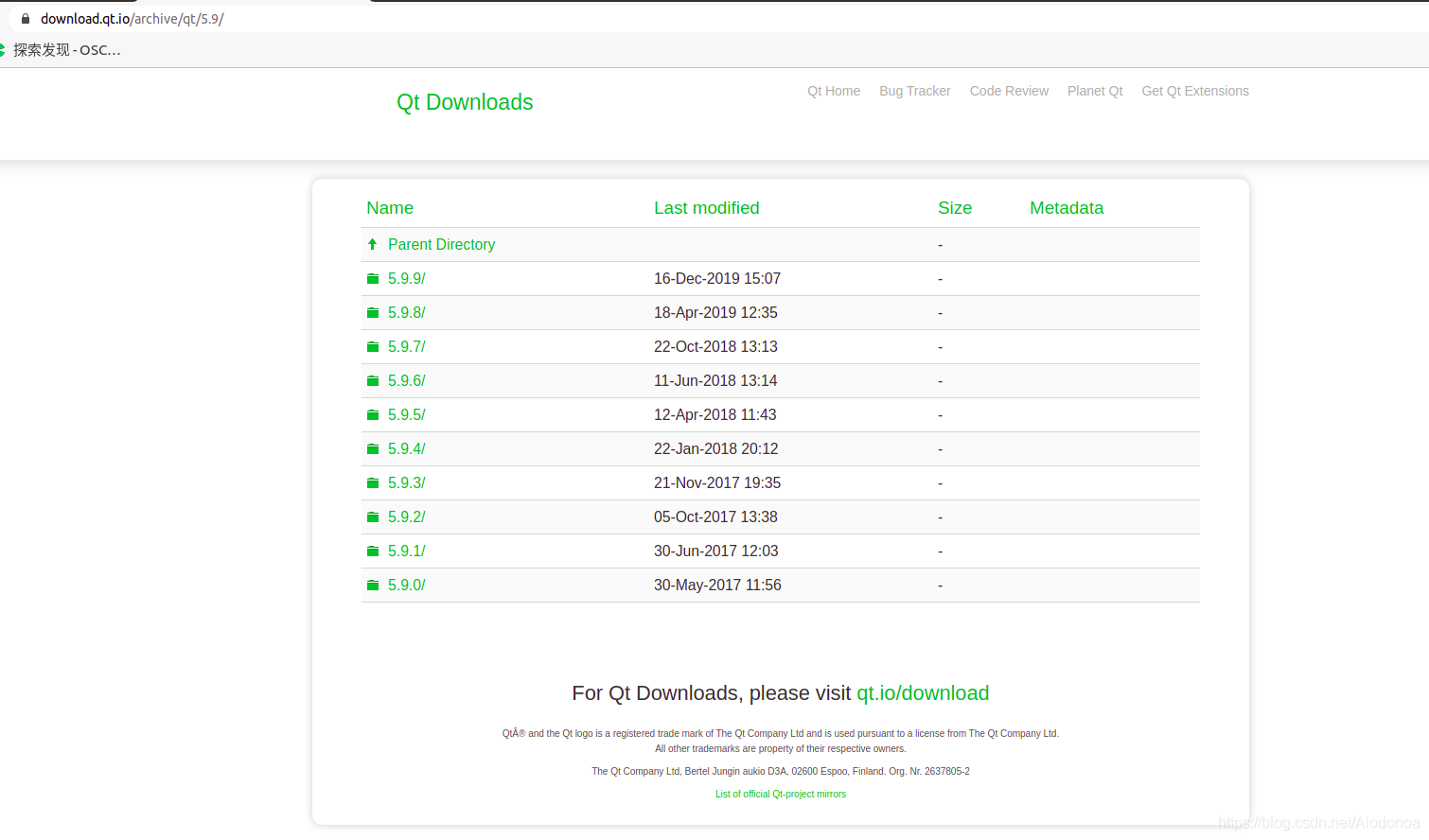Open Get Qt Extensions in the navigation

(1195, 91)
